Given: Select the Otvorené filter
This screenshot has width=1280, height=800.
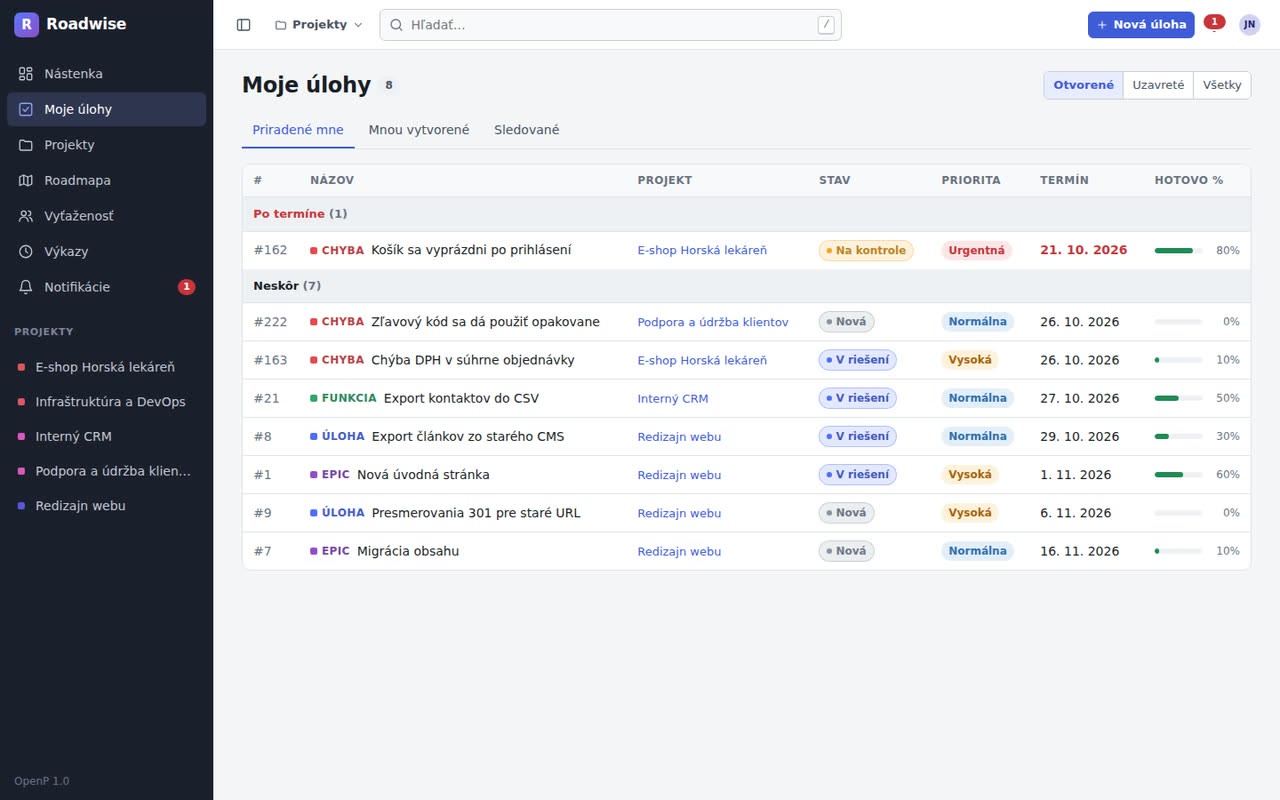Looking at the screenshot, I should pyautogui.click(x=1084, y=85).
